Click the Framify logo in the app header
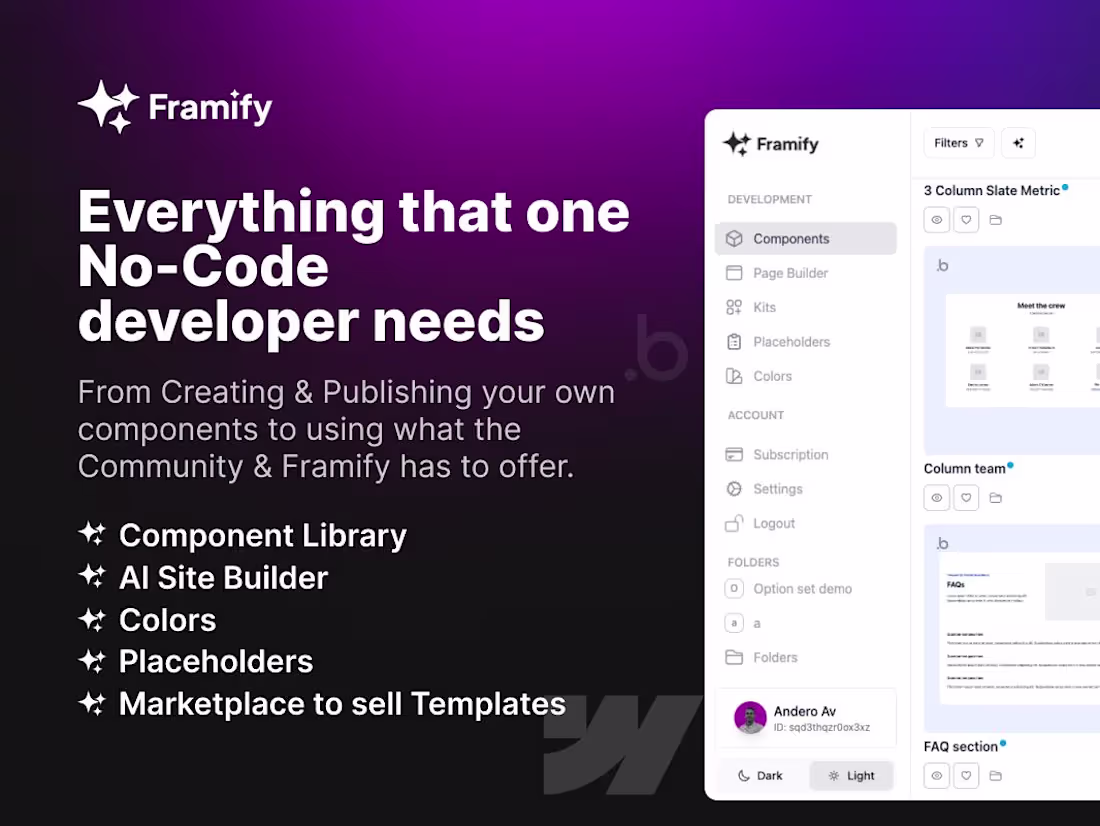This screenshot has width=1100, height=826. (x=770, y=144)
